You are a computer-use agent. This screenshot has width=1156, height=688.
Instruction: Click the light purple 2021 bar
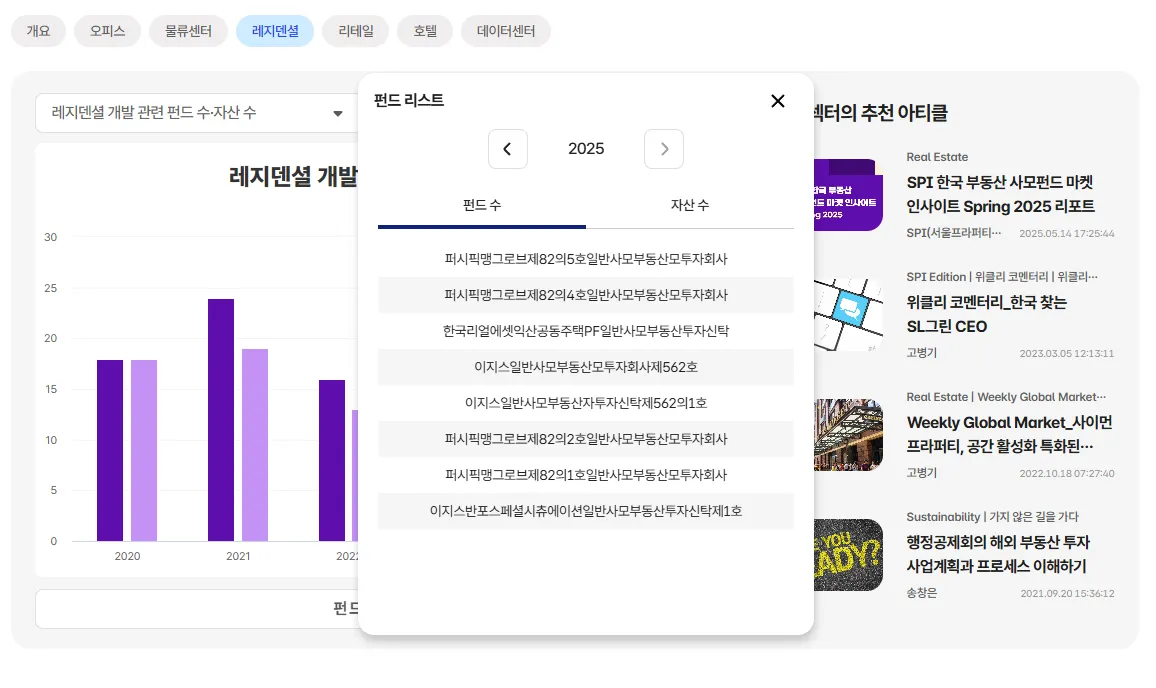click(x=255, y=445)
